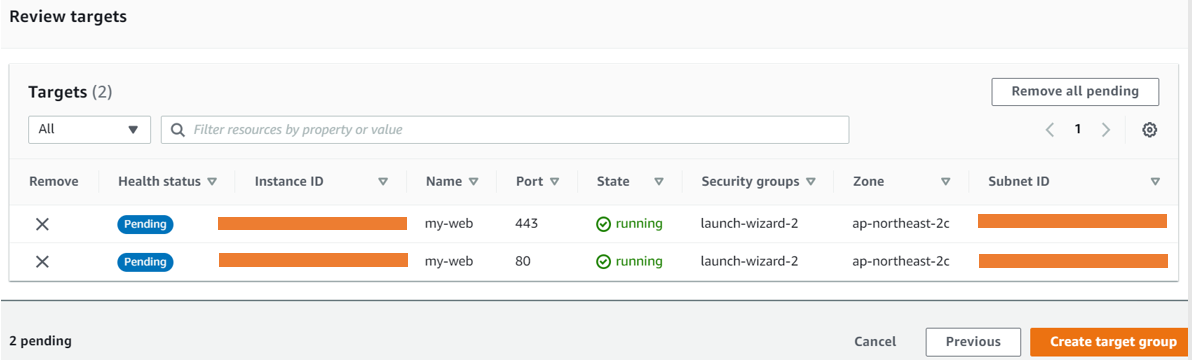
Task: Go to next page arrow
Action: tap(1106, 130)
